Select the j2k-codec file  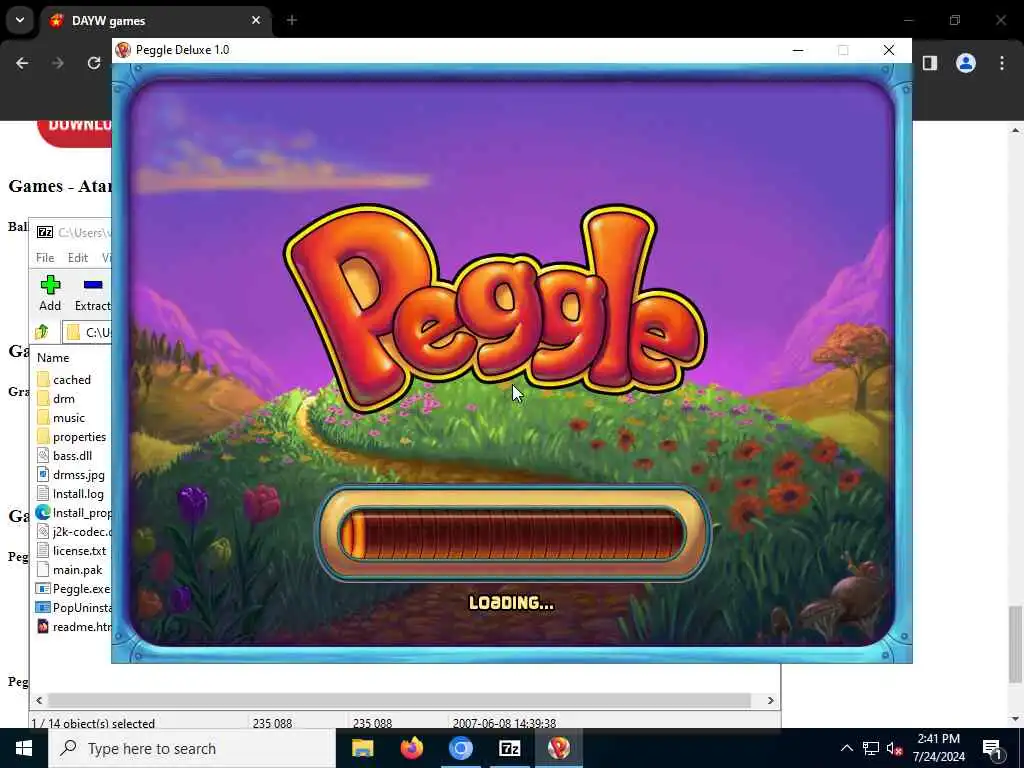(74, 532)
